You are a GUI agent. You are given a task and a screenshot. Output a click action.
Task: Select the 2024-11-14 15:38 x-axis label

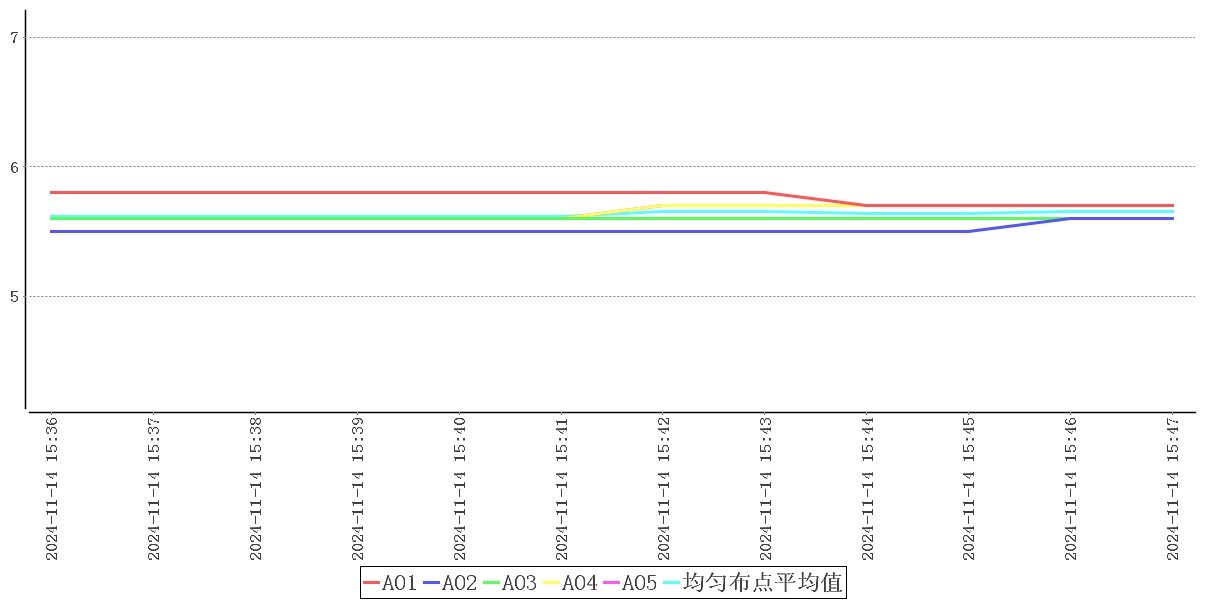[x=256, y=489]
